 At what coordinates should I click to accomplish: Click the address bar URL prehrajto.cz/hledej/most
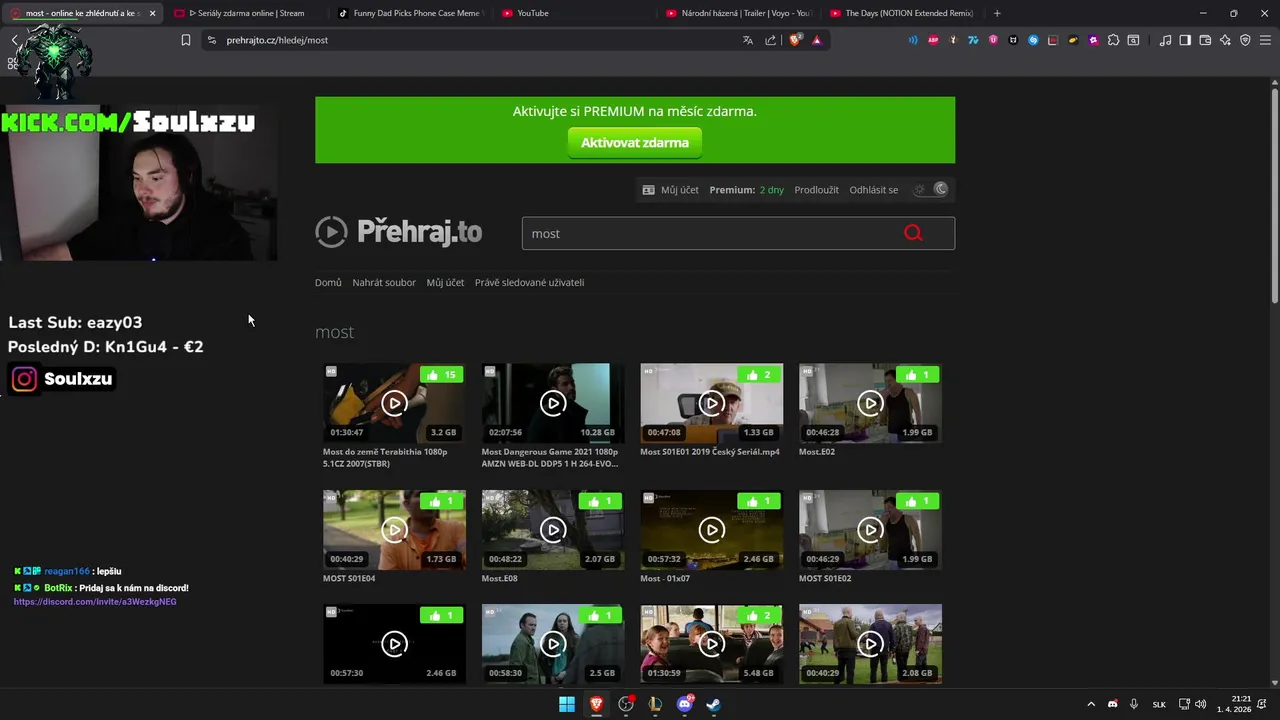pyautogui.click(x=277, y=40)
